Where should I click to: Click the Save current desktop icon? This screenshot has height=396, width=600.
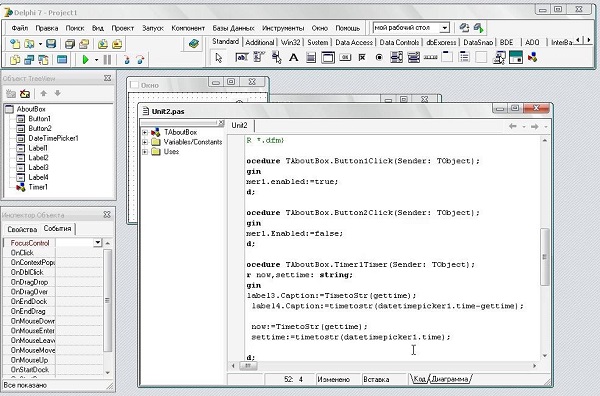point(464,28)
